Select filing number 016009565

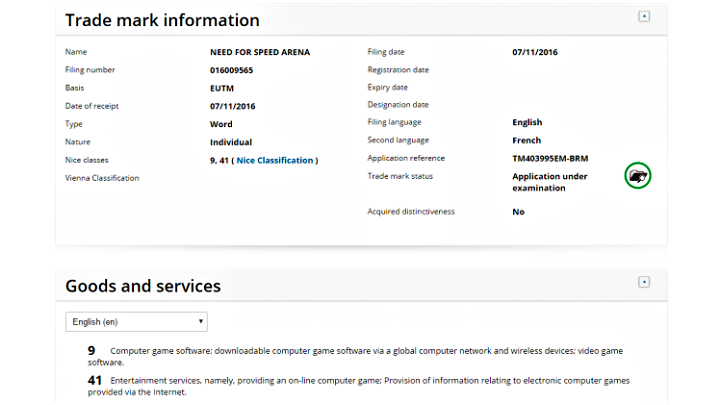[233, 70]
